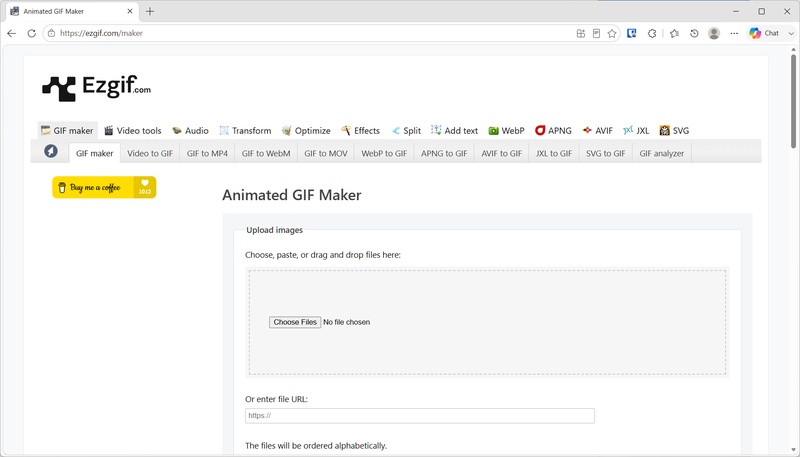Screen dimensions: 800x457
Task: Close the Animated GIF Maker tab
Action: tap(130, 11)
